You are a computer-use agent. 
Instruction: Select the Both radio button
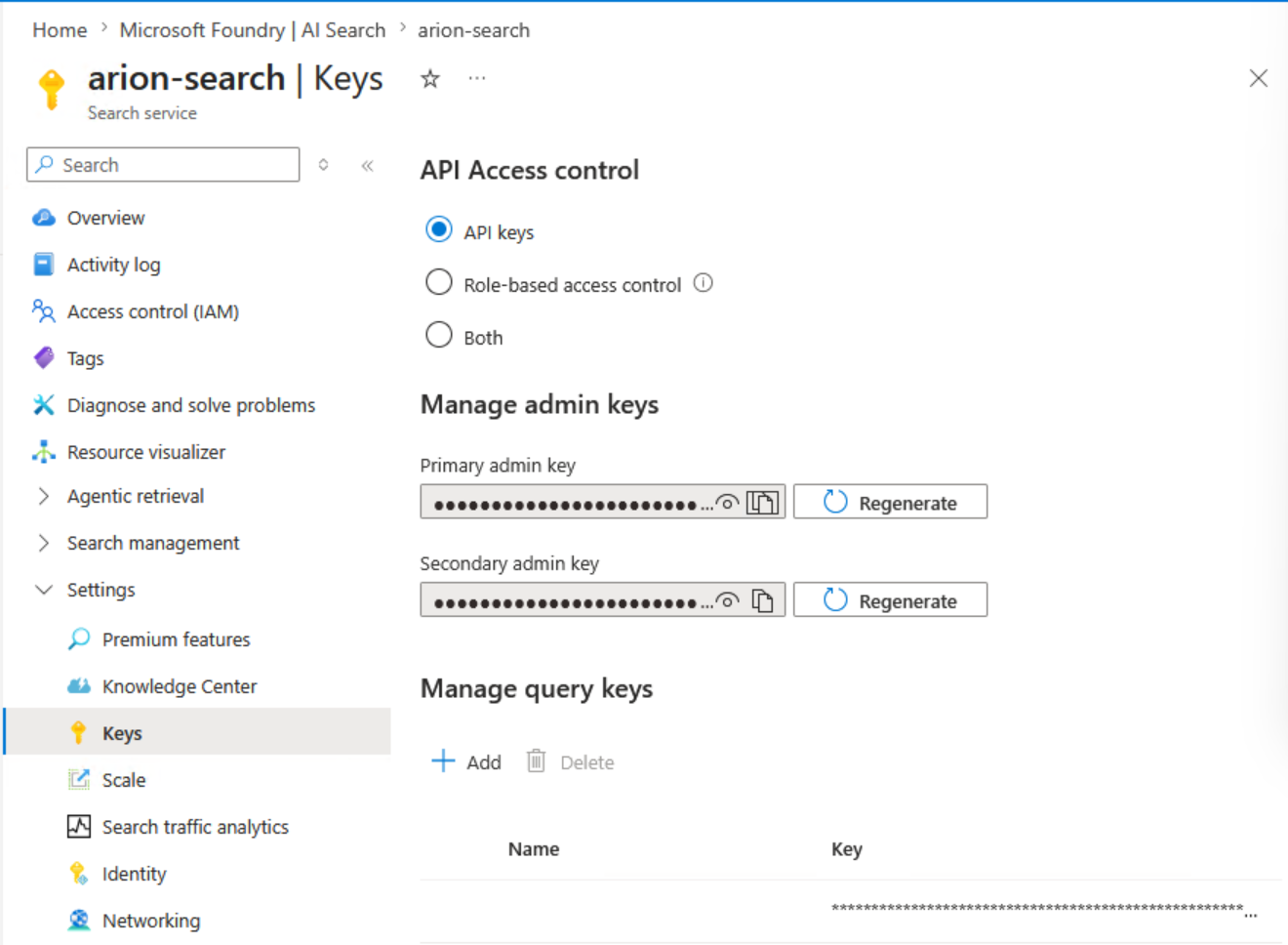point(439,335)
